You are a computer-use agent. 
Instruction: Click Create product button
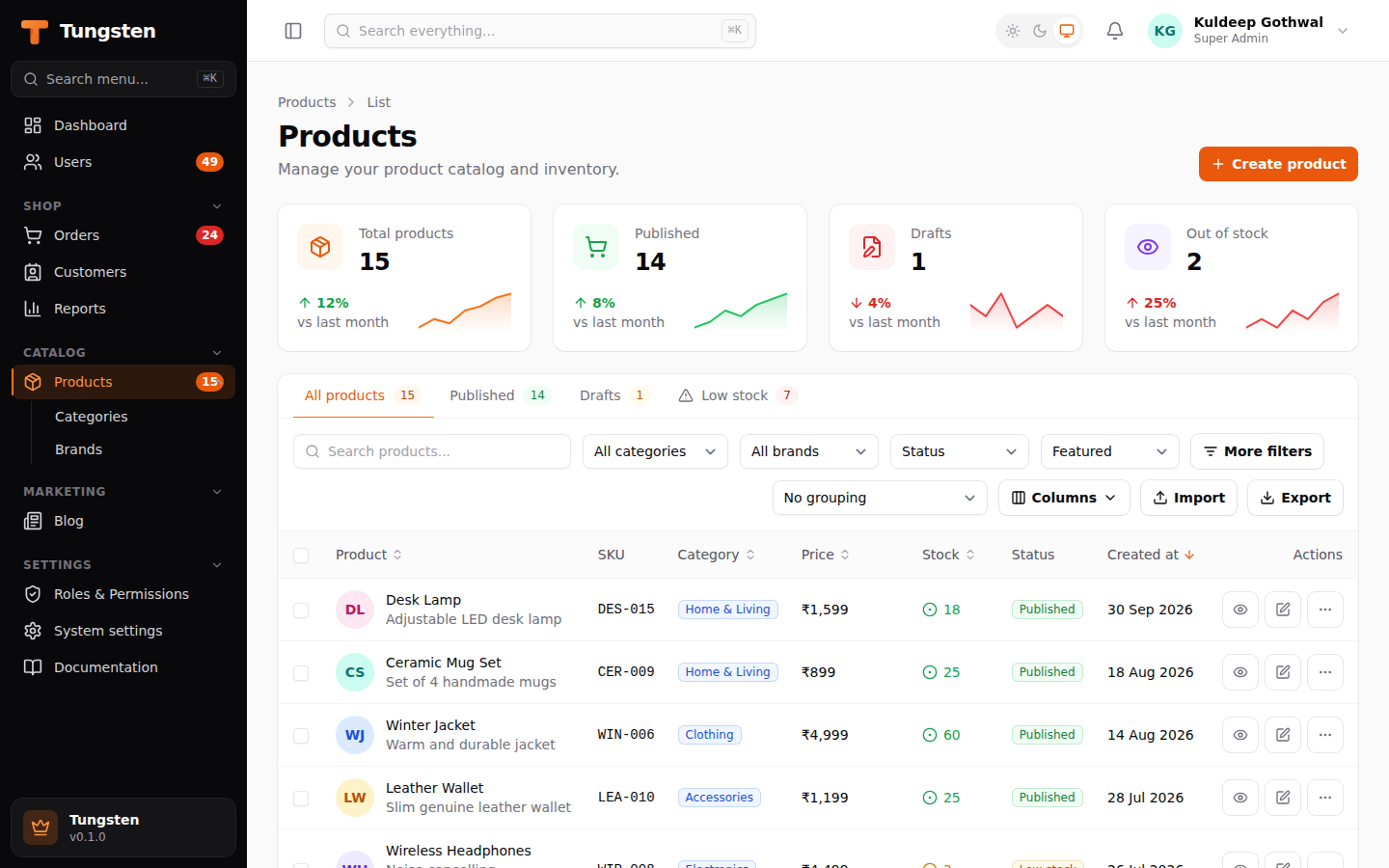pyautogui.click(x=1278, y=164)
